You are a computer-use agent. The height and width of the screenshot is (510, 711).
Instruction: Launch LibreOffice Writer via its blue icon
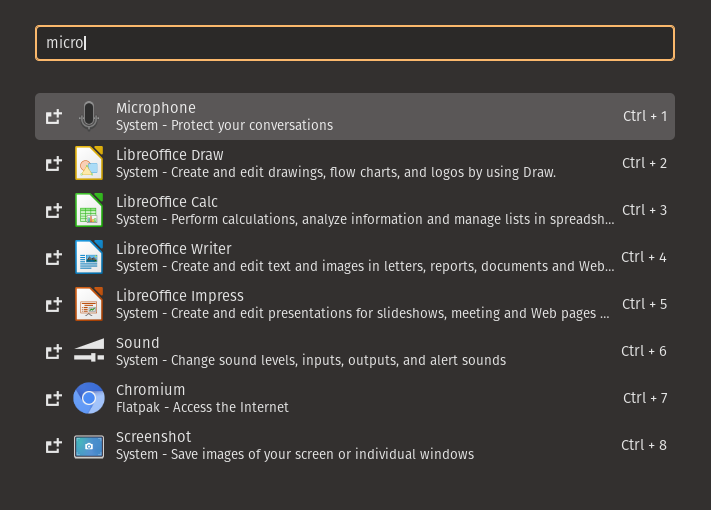(x=89, y=257)
